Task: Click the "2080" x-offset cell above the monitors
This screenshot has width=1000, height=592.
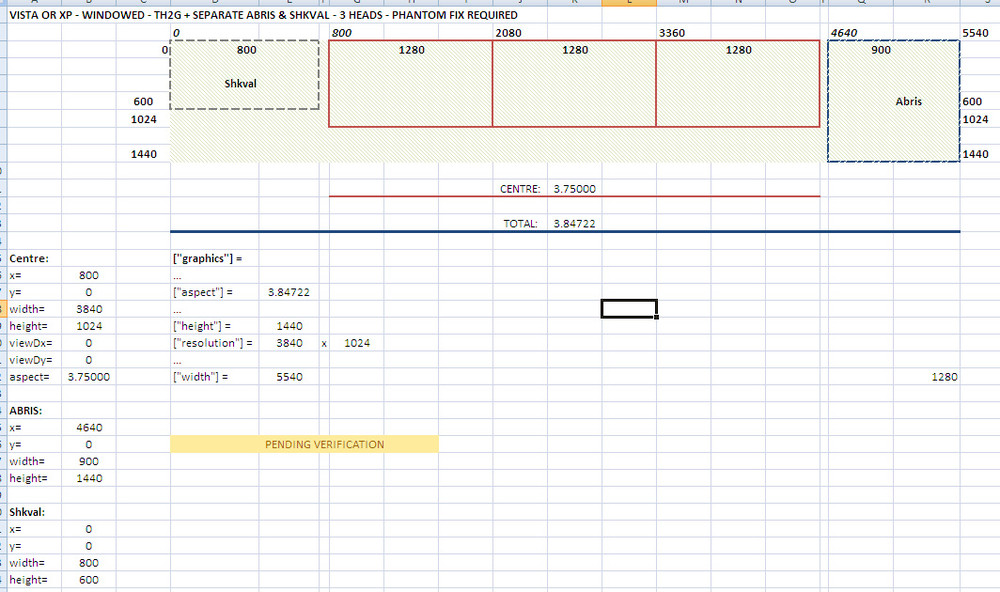Action: [x=508, y=33]
